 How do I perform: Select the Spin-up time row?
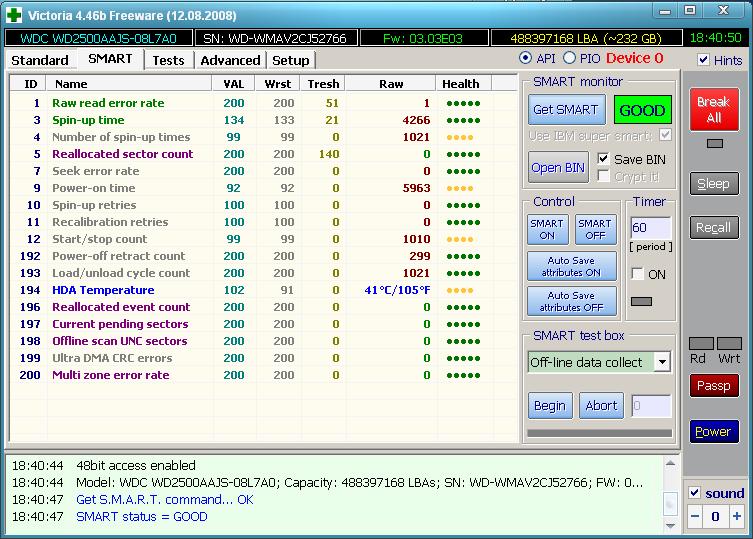(x=263, y=120)
